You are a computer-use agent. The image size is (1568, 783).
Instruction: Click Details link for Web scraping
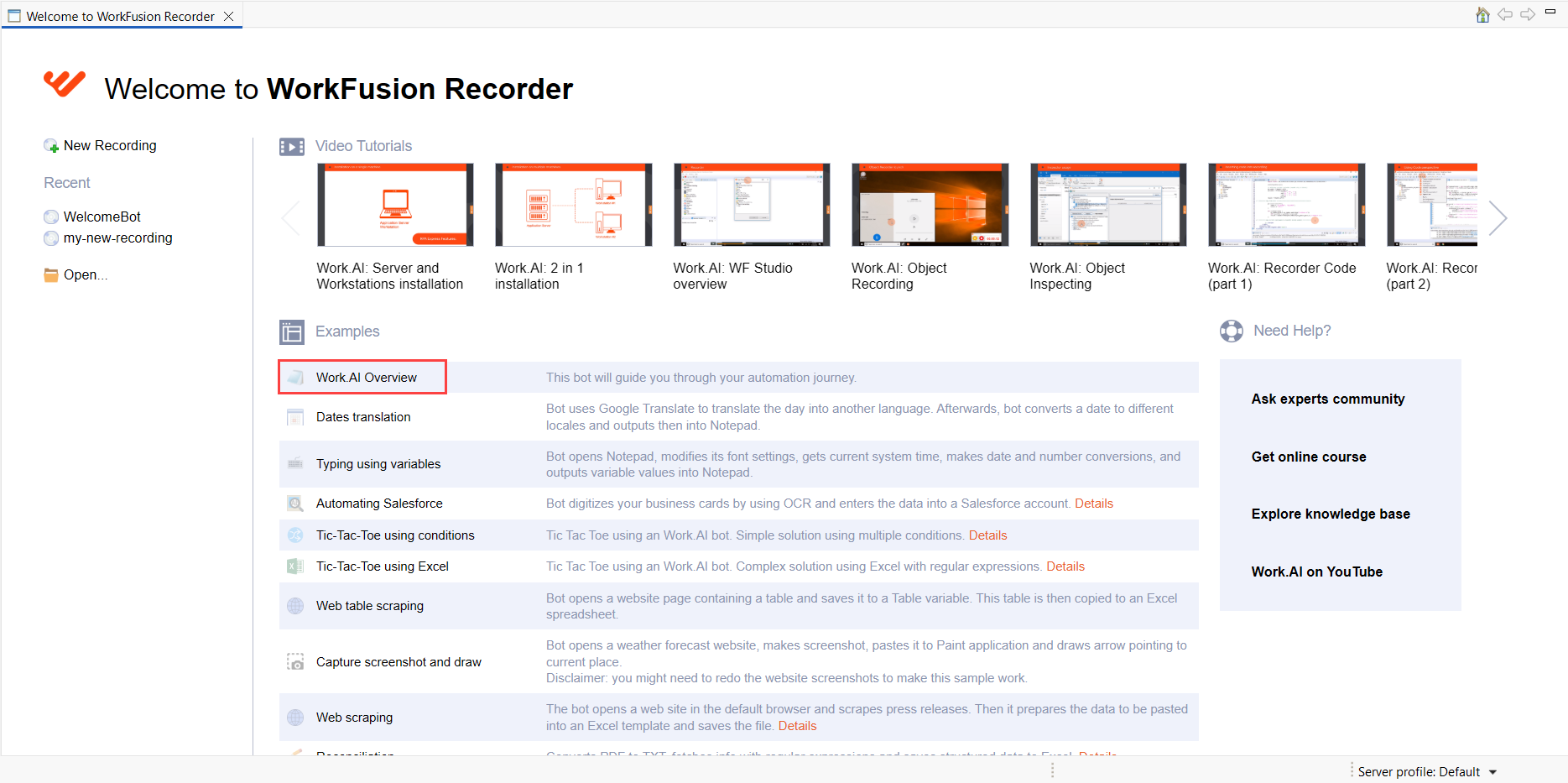point(797,726)
